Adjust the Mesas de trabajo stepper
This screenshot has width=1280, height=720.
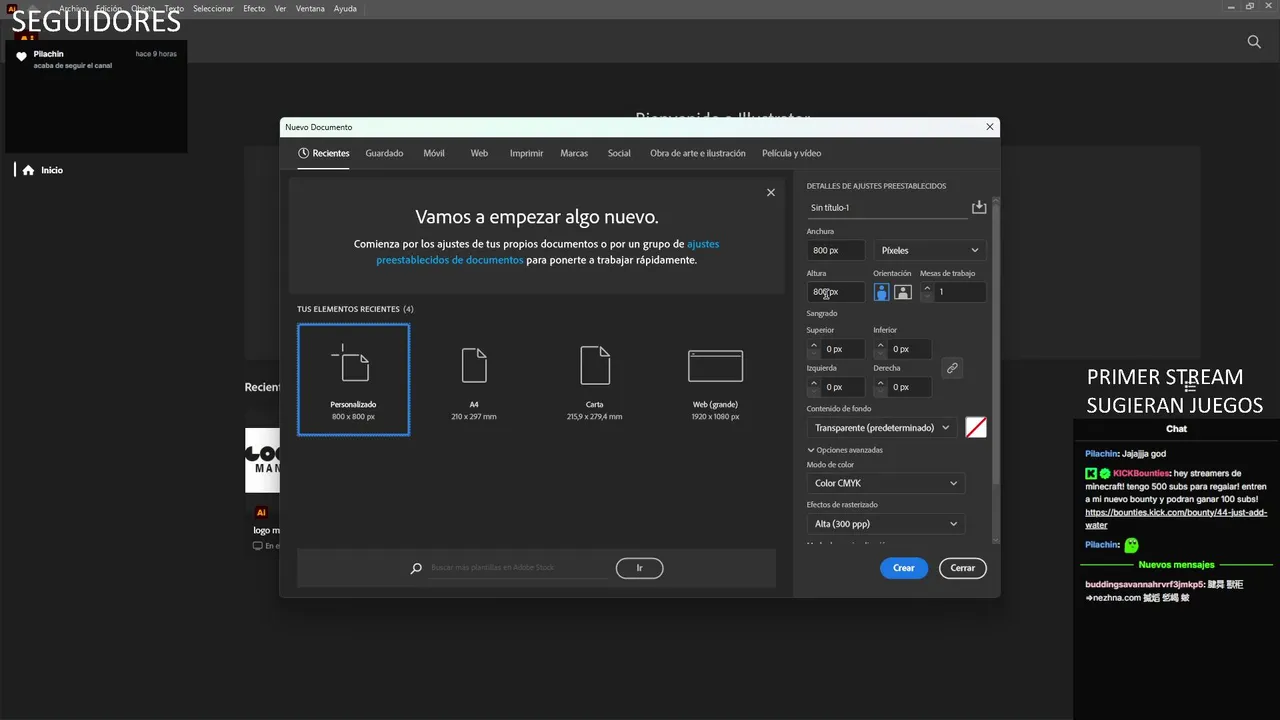tap(927, 292)
